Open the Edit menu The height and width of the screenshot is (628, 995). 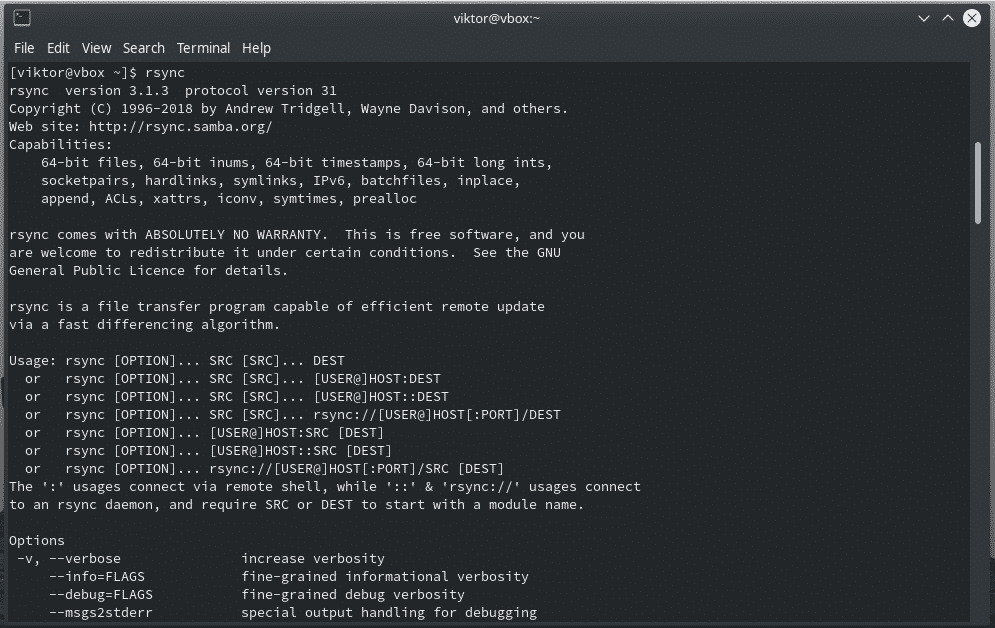point(58,48)
